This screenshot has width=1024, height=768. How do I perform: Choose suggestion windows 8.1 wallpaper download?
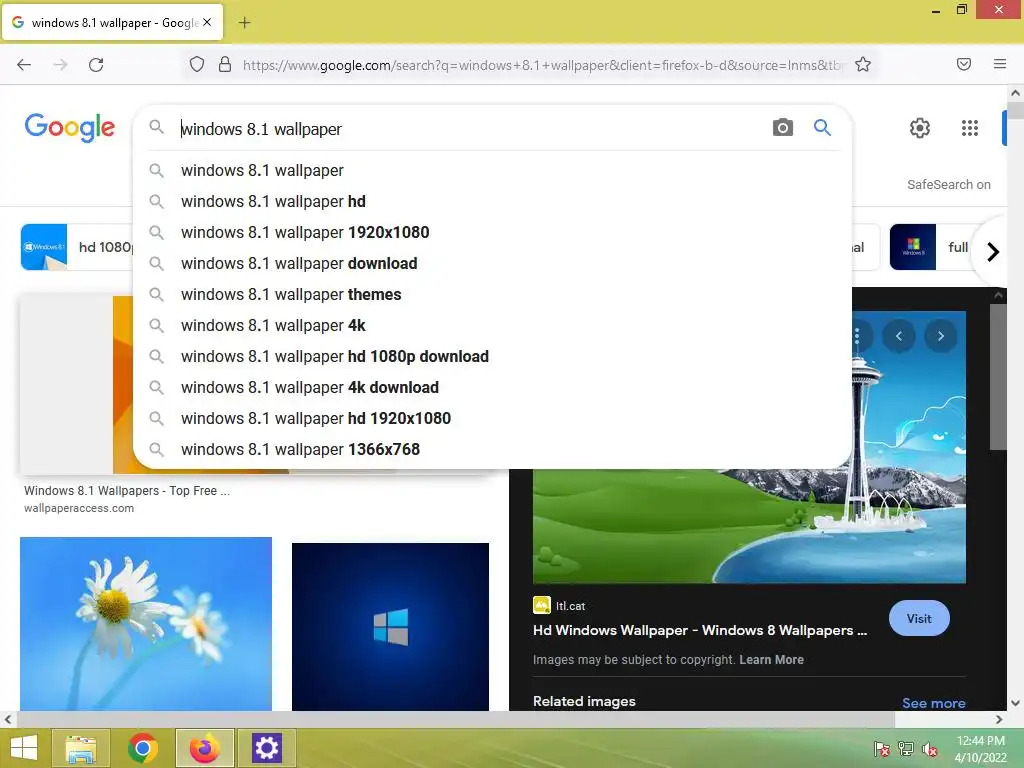[493, 263]
